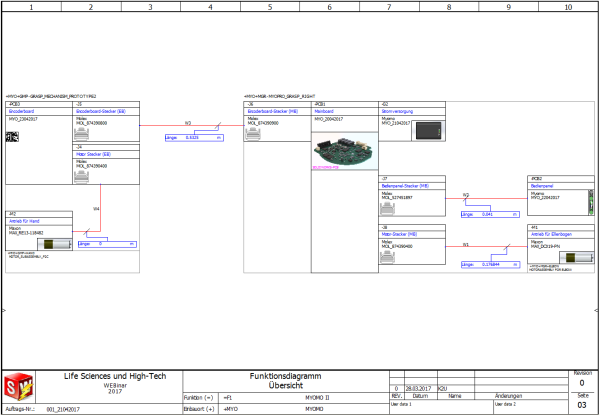
Task: Select the red cable between the Encoderboard-Stecker blocks
Action: [191, 125]
